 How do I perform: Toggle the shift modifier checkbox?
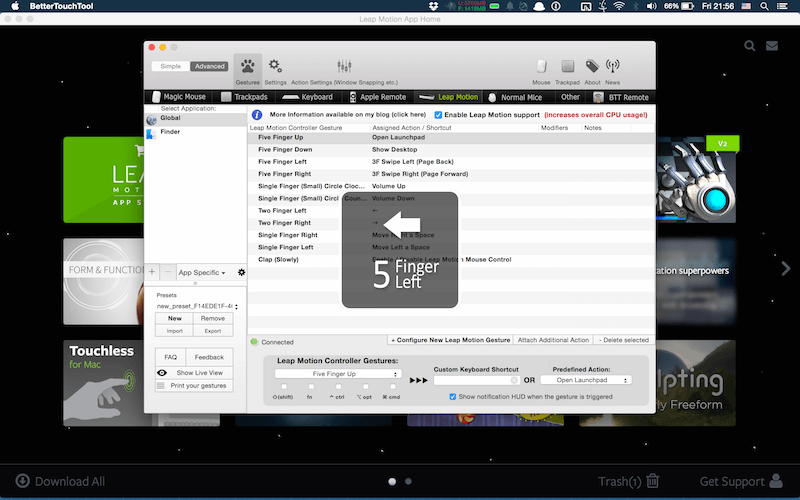pyautogui.click(x=284, y=387)
